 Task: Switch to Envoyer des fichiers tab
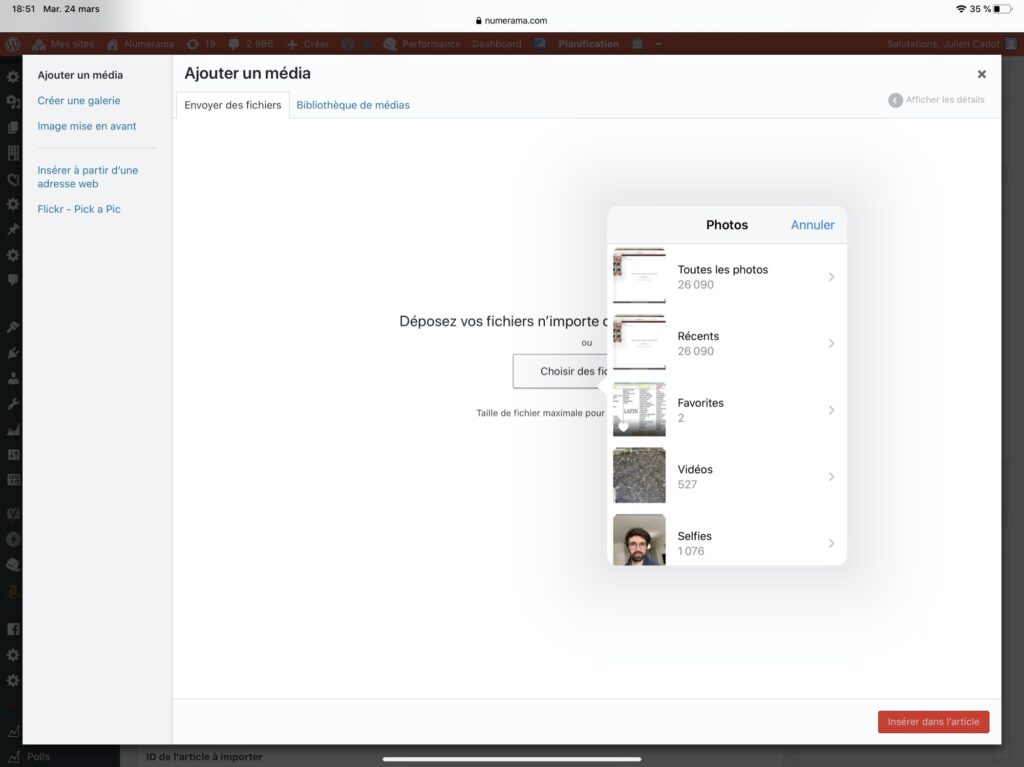click(x=232, y=105)
